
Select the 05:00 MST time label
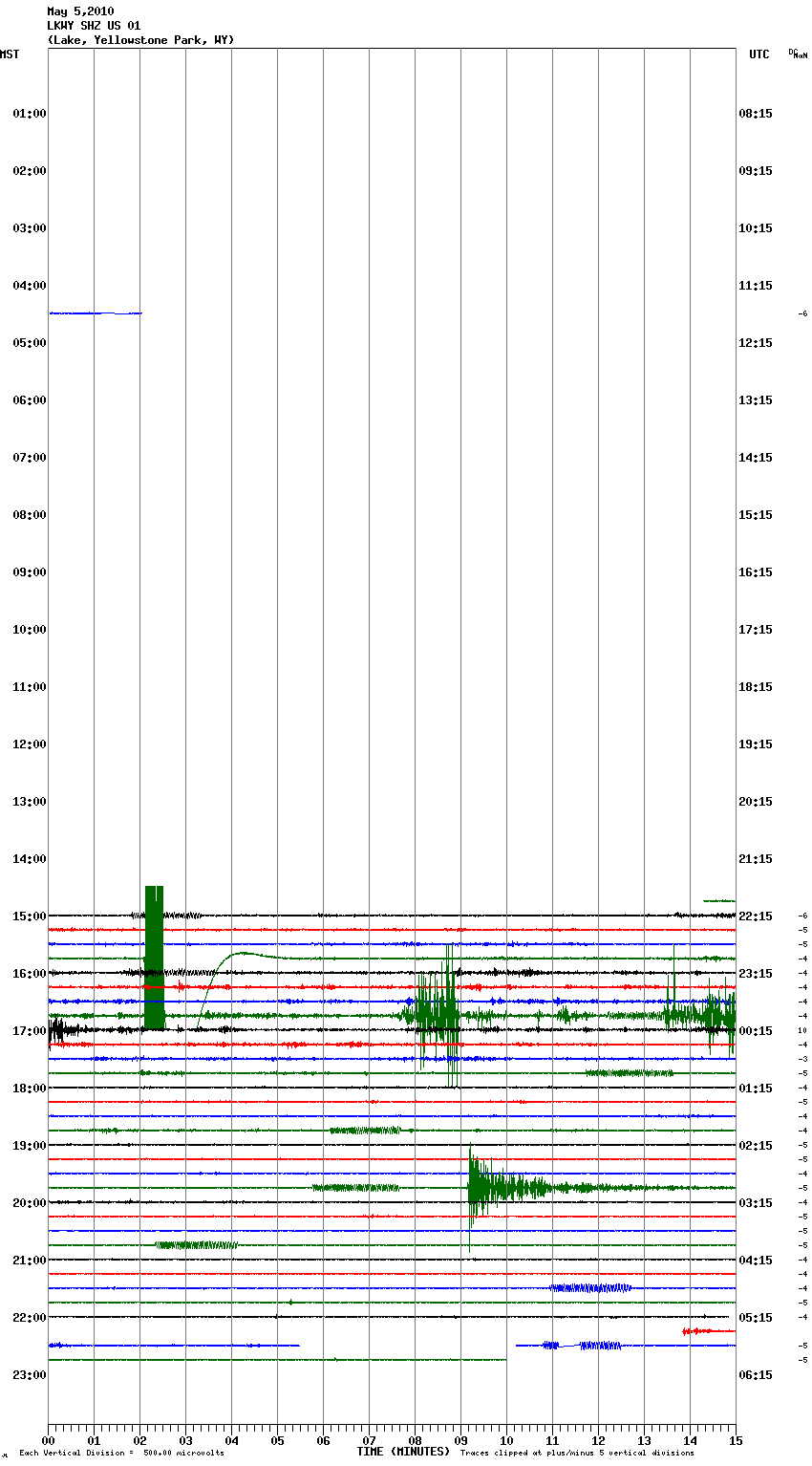[30, 343]
